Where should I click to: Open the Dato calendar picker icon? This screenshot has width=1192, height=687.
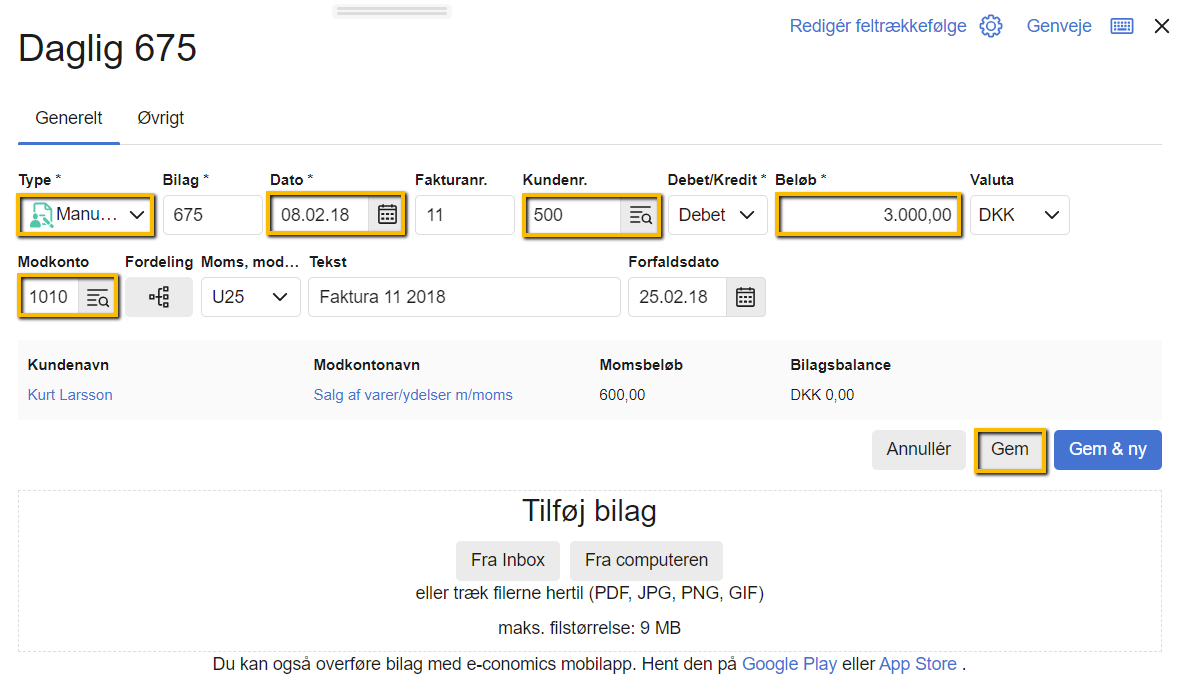click(387, 215)
